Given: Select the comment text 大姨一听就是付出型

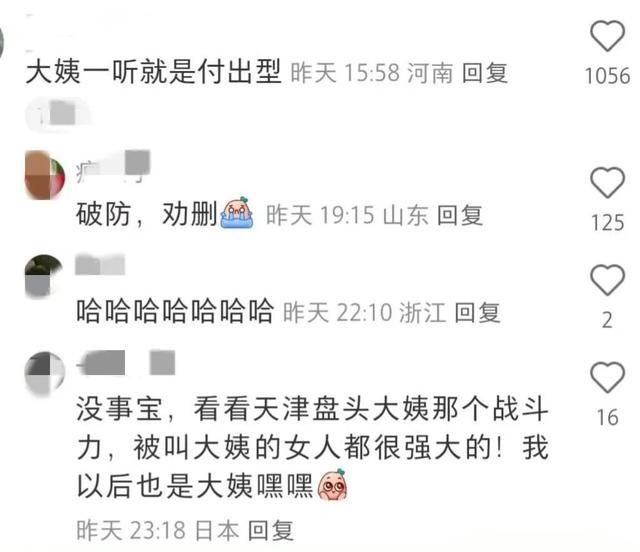Looking at the screenshot, I should [x=153, y=73].
